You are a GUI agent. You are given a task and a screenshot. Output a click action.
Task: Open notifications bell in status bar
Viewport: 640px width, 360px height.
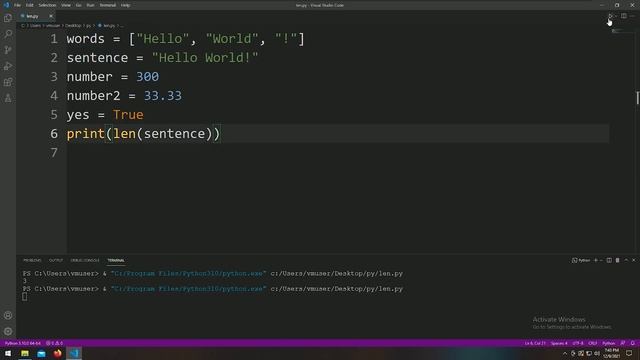633,343
